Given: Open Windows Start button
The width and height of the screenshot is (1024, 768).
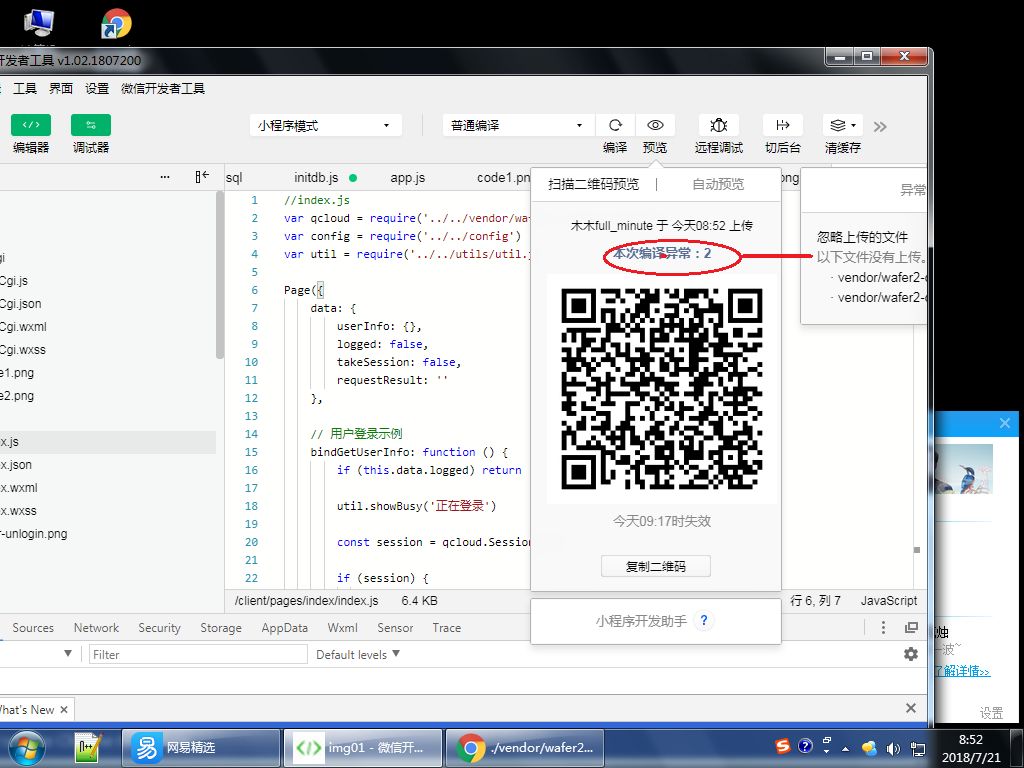Looking at the screenshot, I should (25, 747).
